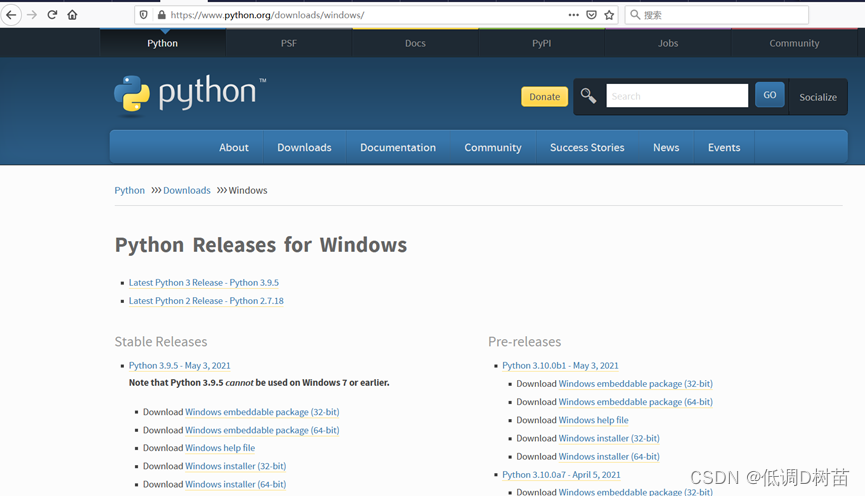Image resolution: width=865 pixels, height=496 pixels.
Task: Click the Windows breadcrumb text
Action: (x=248, y=190)
